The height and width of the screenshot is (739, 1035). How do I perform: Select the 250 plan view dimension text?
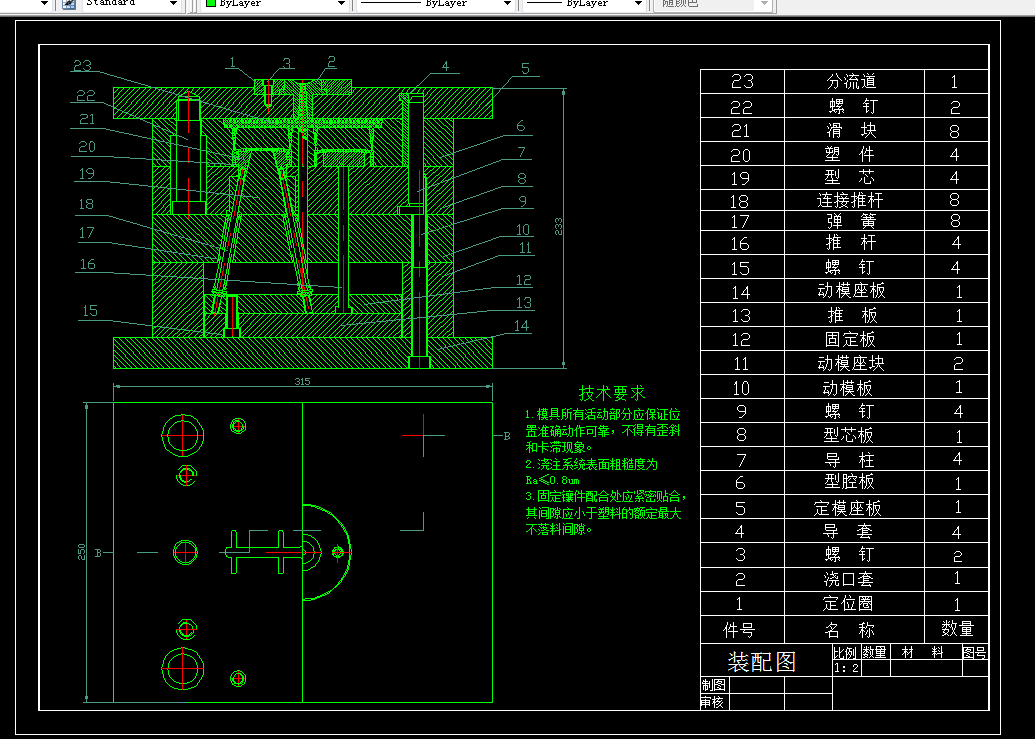pos(82,552)
